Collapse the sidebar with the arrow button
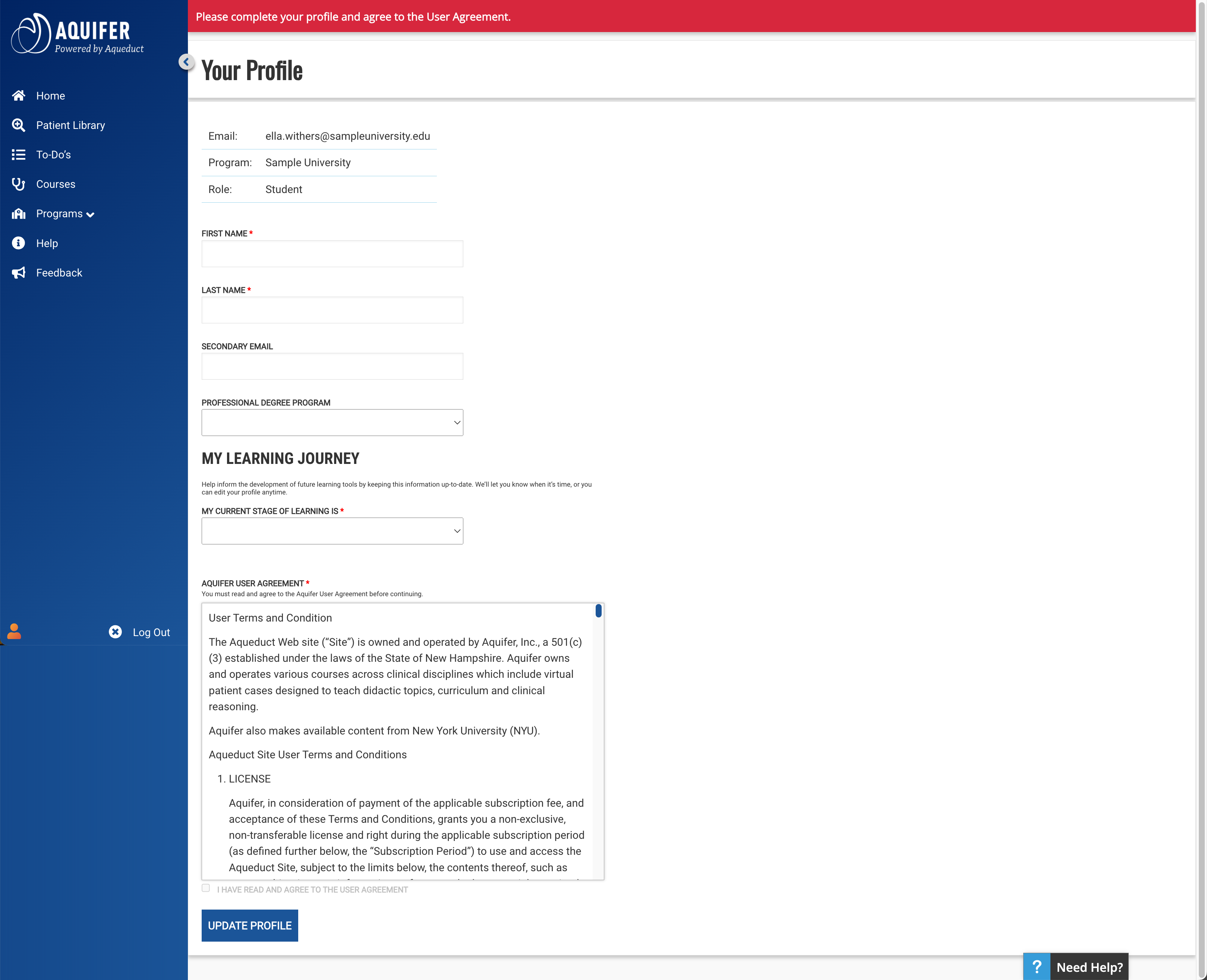Image resolution: width=1207 pixels, height=980 pixels. [186, 62]
